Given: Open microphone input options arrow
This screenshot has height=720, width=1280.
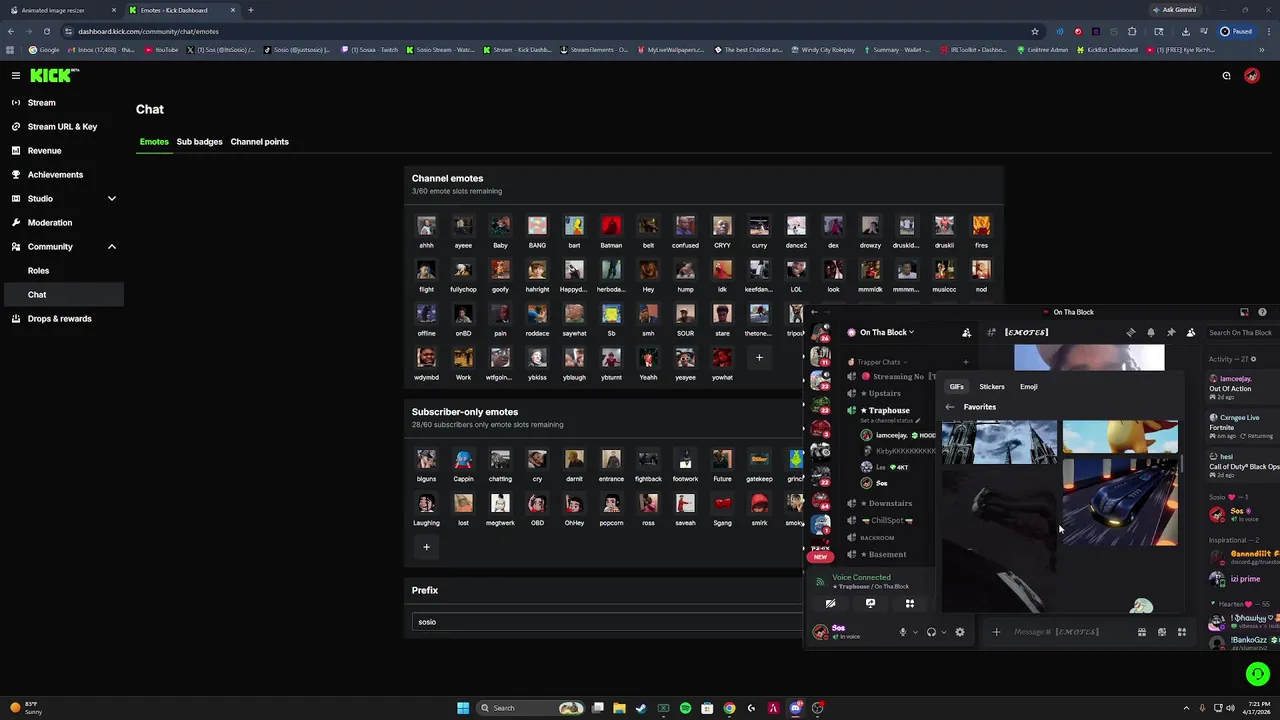Looking at the screenshot, I should (x=915, y=632).
